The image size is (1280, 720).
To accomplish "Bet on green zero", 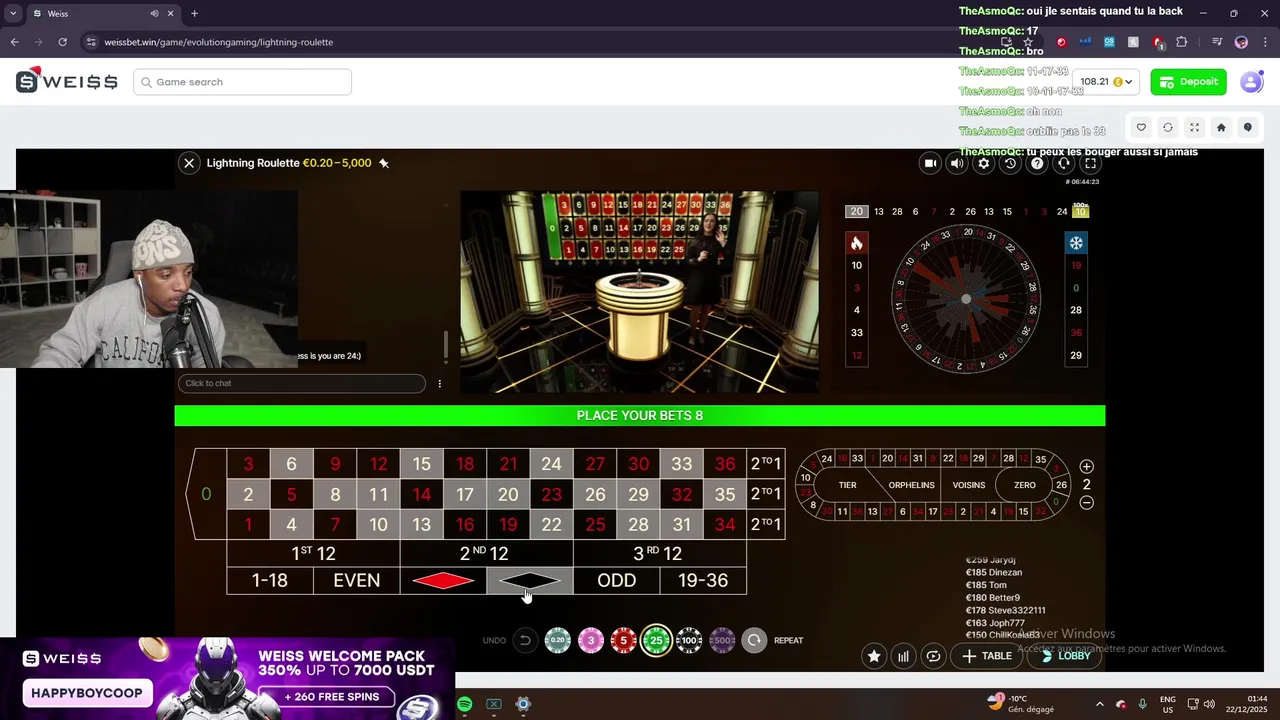I will coord(207,494).
